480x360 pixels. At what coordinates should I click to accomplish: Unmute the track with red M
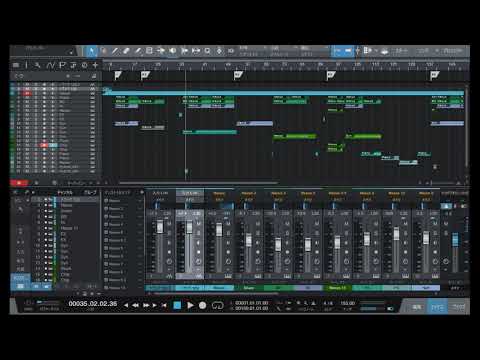[27, 93]
